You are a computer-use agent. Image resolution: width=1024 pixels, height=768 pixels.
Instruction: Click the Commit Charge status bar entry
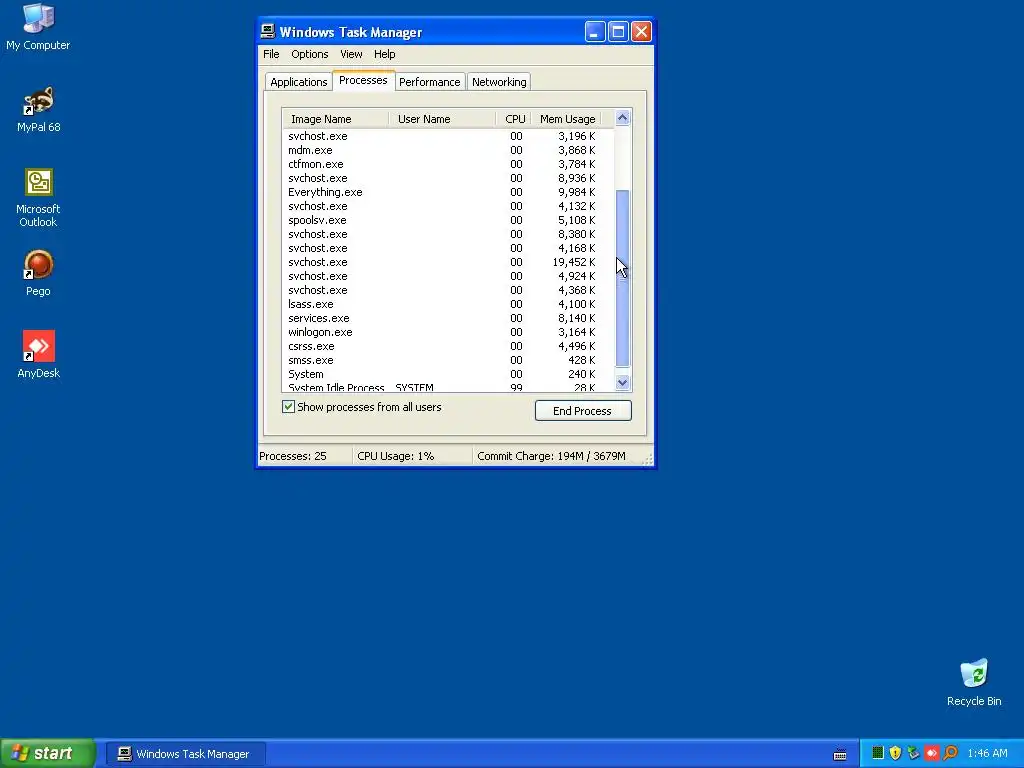tap(556, 456)
